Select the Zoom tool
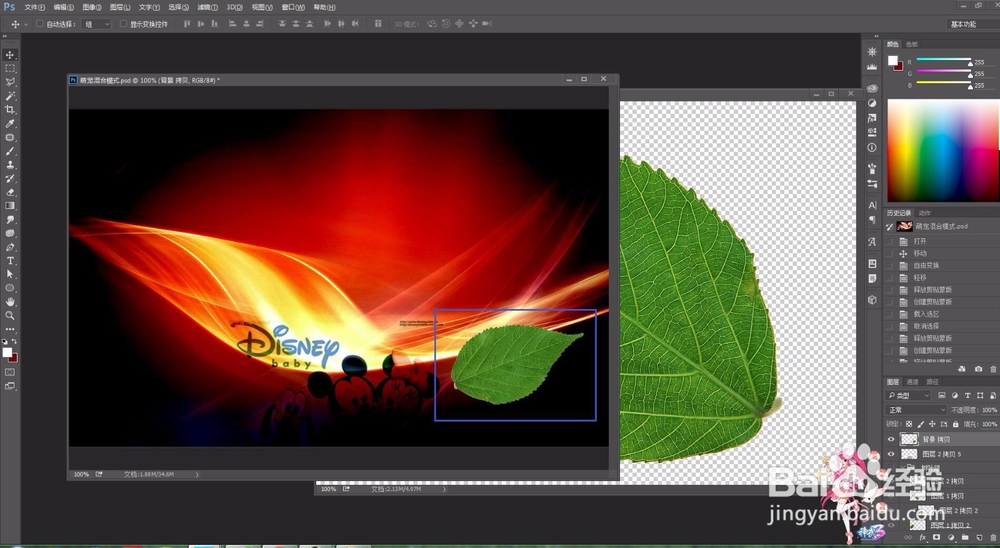This screenshot has width=1000, height=548. (x=10, y=315)
